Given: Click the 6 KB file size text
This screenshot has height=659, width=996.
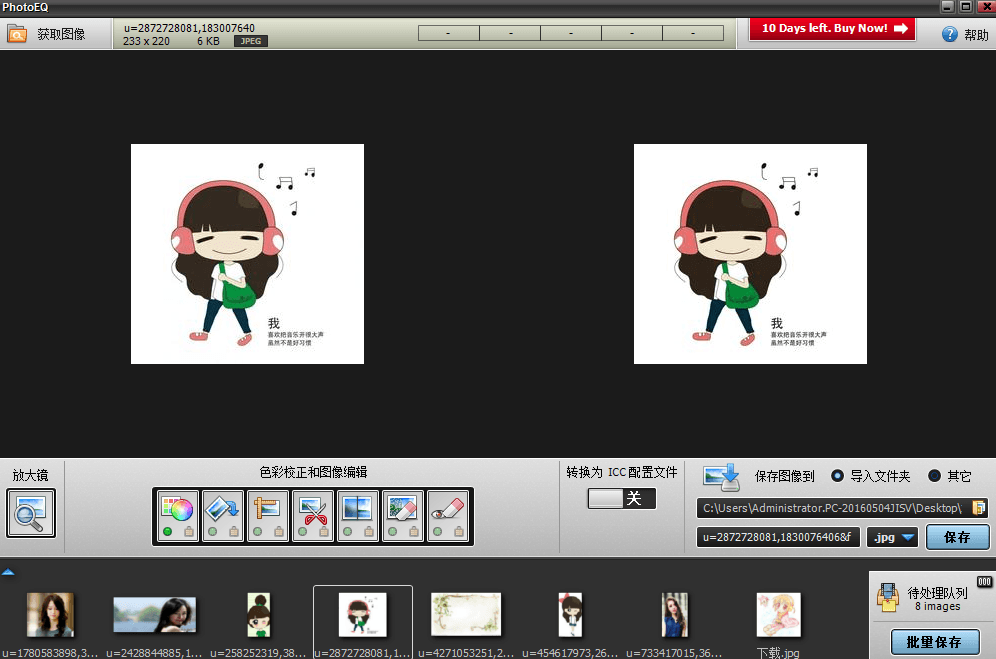Looking at the screenshot, I should point(208,41).
